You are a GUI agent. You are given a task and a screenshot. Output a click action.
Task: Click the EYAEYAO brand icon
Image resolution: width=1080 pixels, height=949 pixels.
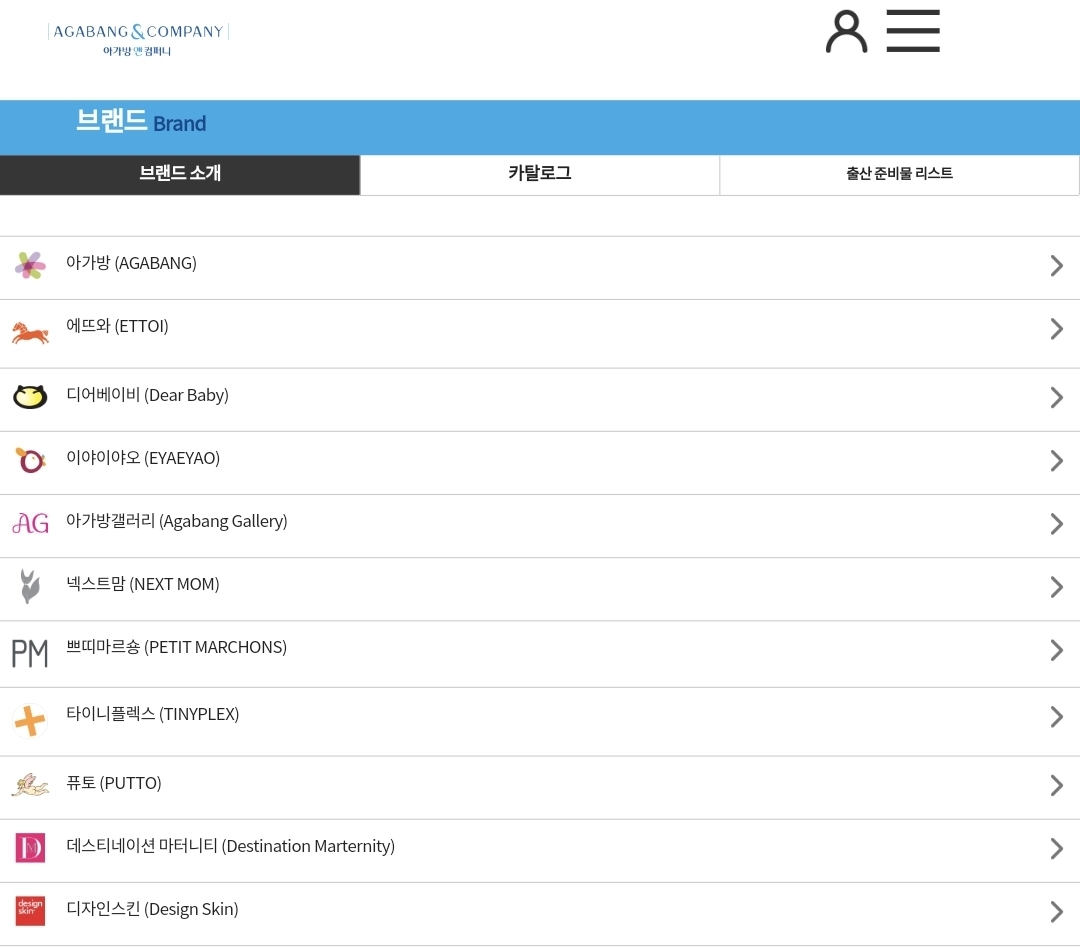click(x=30, y=460)
